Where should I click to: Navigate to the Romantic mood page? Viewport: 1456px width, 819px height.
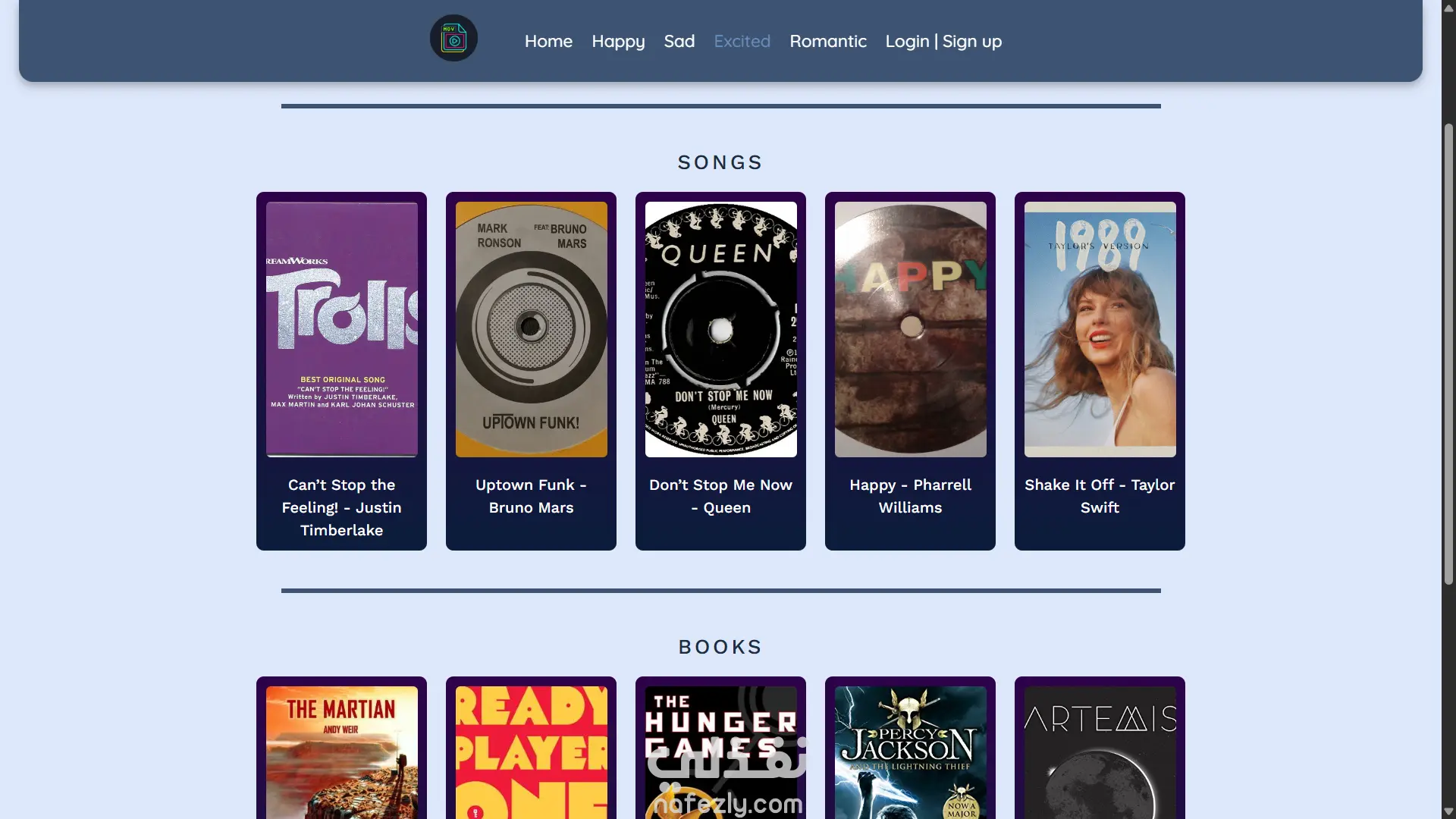tap(827, 42)
